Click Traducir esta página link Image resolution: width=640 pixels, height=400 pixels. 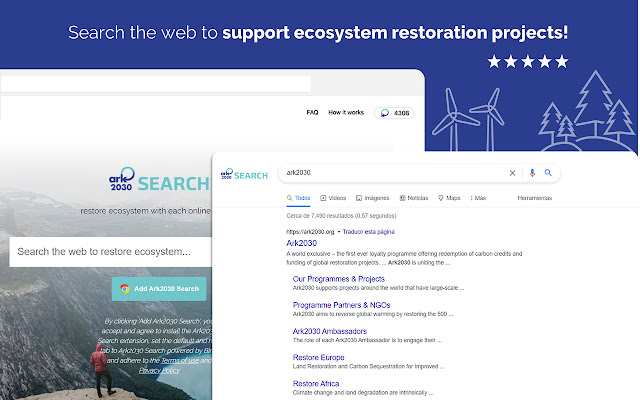coord(369,232)
